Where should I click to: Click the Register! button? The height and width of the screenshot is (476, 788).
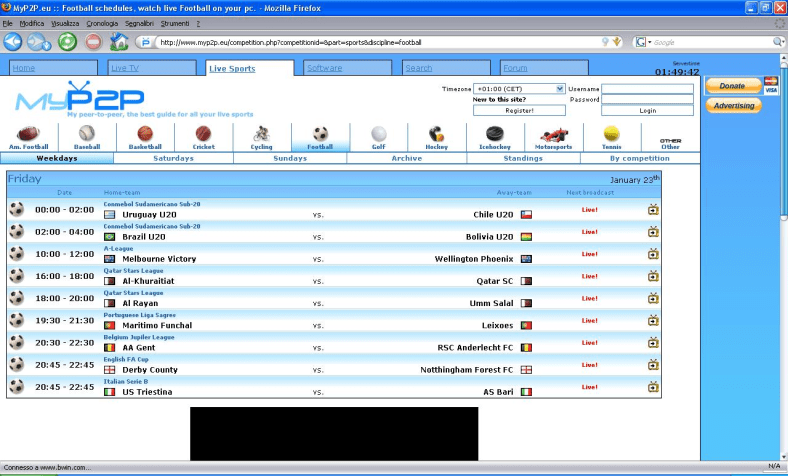(x=519, y=111)
